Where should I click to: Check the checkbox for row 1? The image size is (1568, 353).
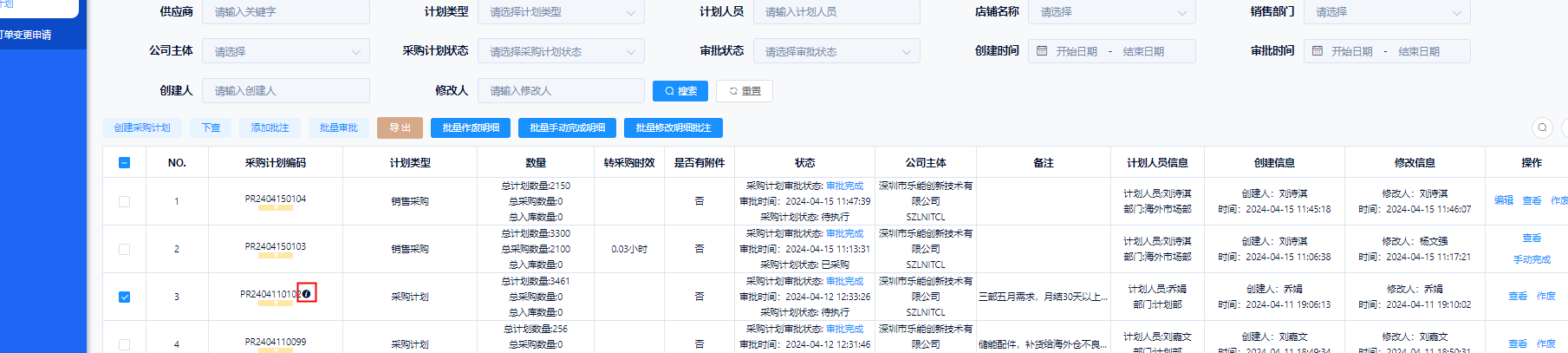(x=124, y=201)
